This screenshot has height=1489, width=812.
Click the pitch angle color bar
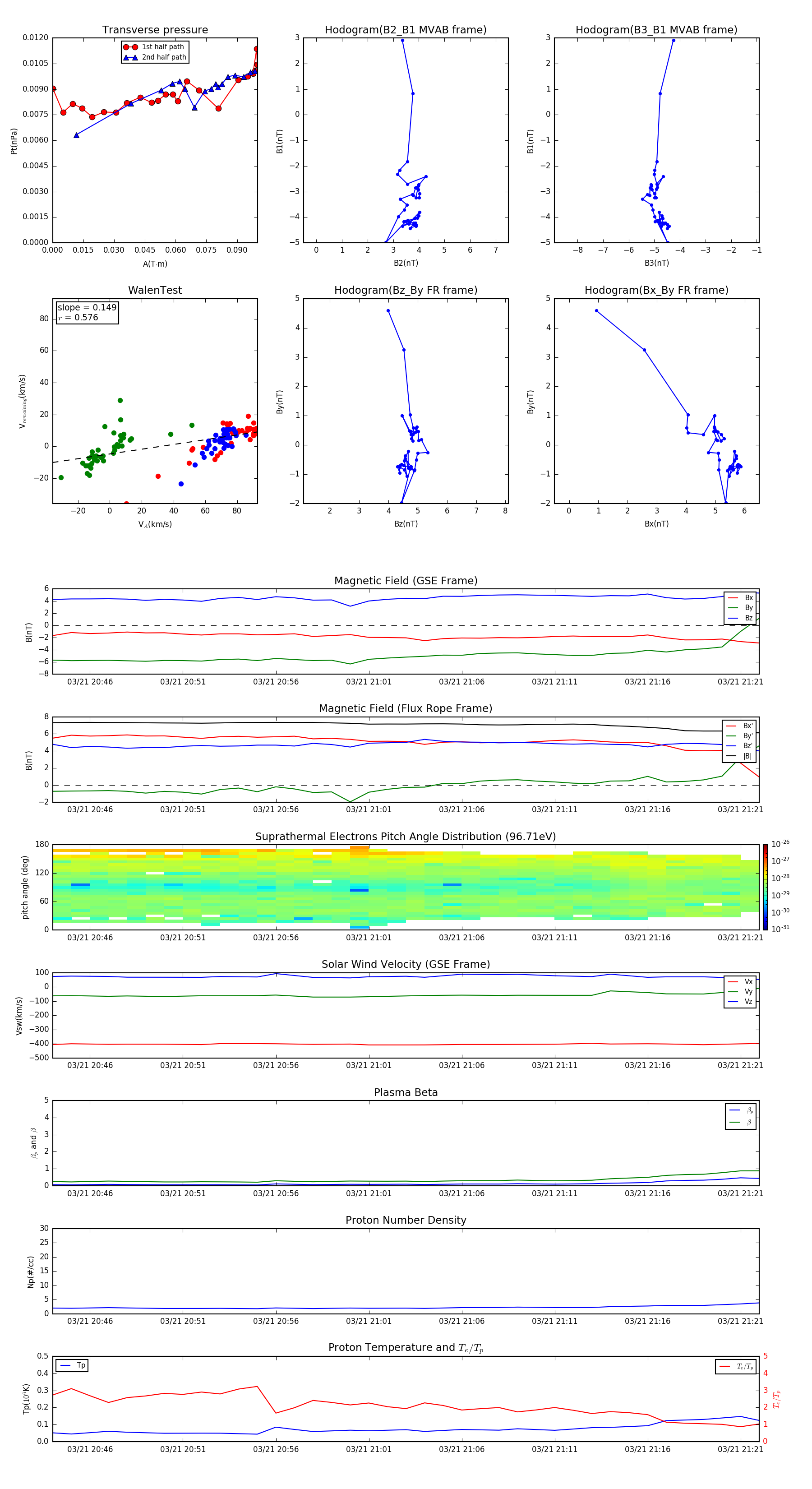(x=765, y=887)
